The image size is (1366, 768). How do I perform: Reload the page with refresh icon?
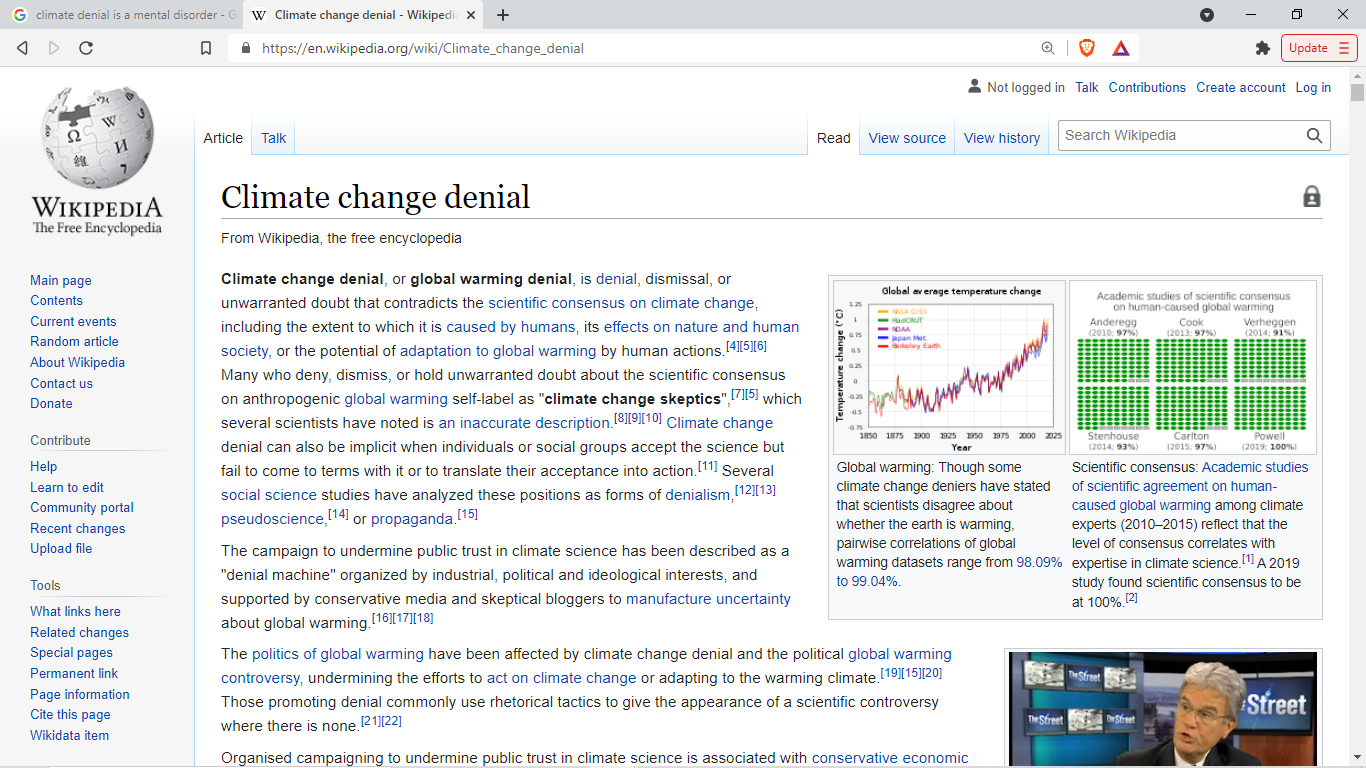[x=86, y=48]
